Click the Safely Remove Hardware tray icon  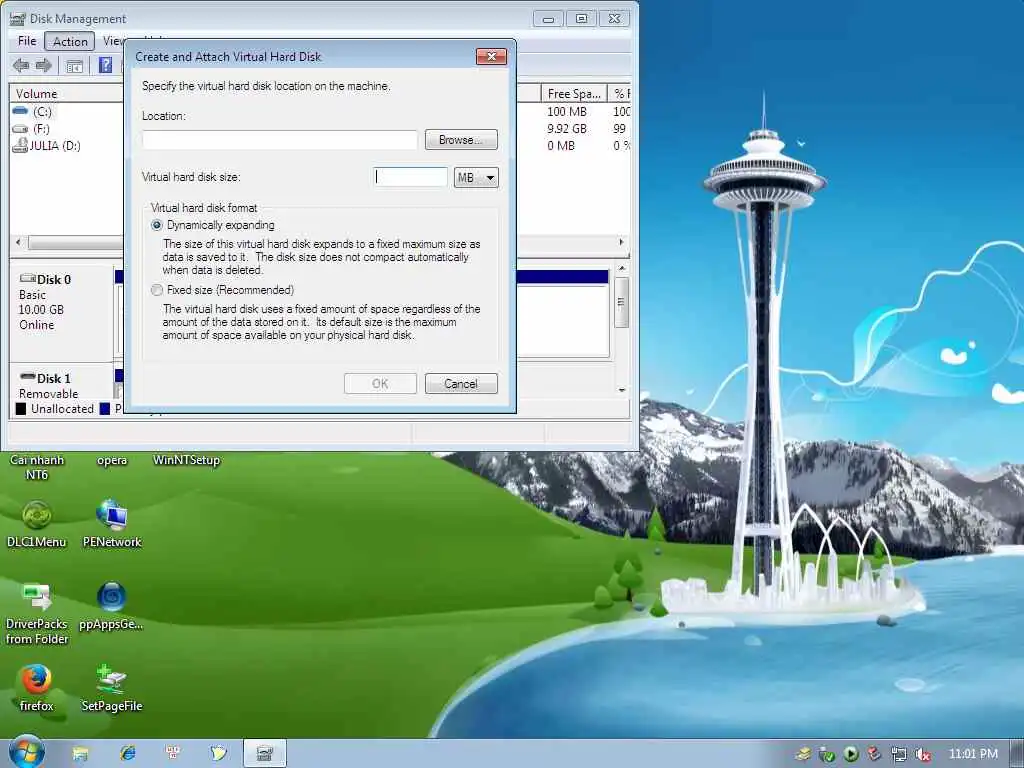[x=827, y=754]
